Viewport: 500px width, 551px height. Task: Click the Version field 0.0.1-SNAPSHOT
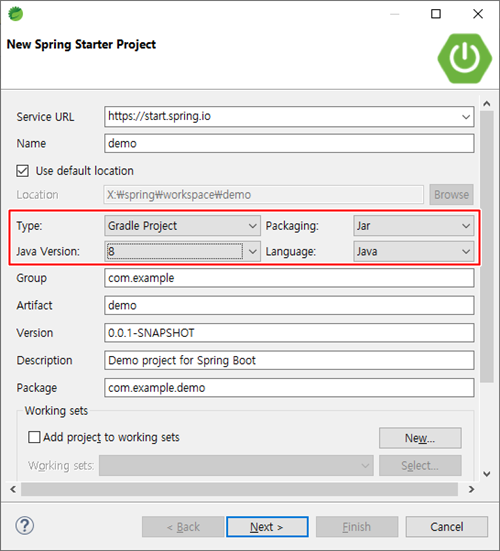coord(289,333)
